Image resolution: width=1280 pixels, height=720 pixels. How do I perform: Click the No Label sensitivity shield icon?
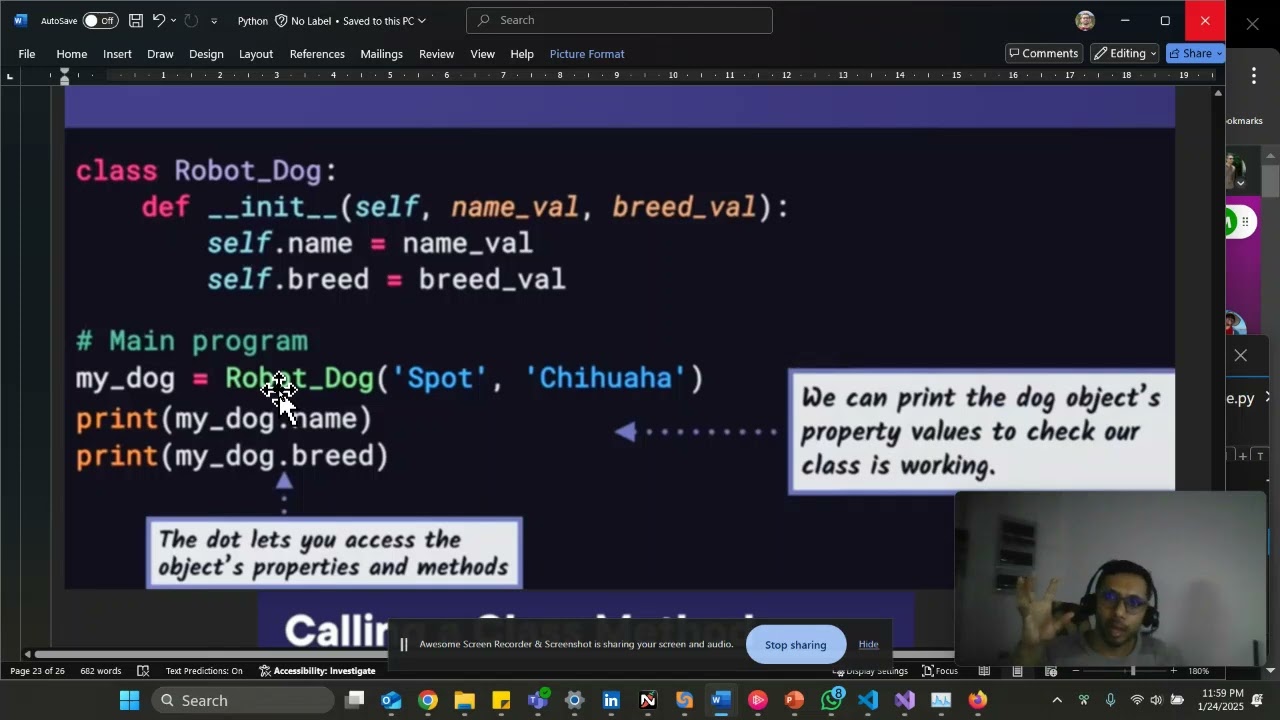[x=281, y=20]
